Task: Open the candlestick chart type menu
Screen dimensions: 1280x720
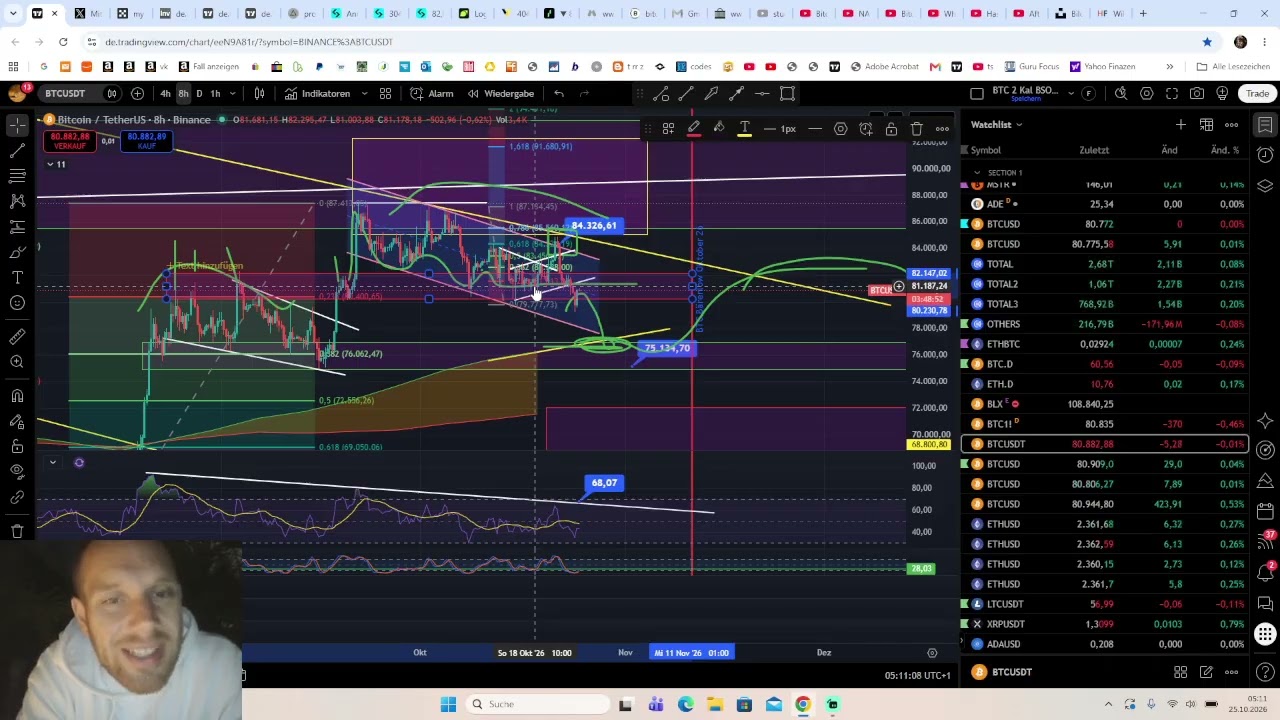Action: (x=259, y=93)
